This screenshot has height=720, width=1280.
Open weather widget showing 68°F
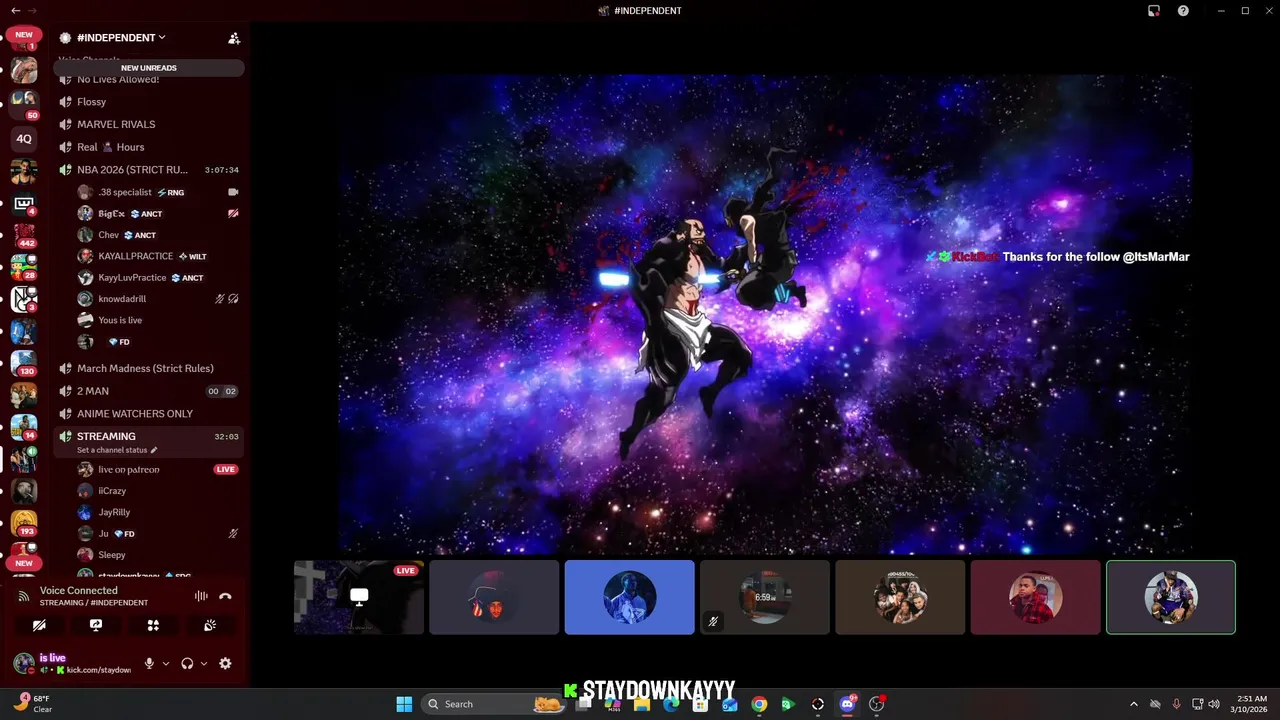click(x=32, y=704)
